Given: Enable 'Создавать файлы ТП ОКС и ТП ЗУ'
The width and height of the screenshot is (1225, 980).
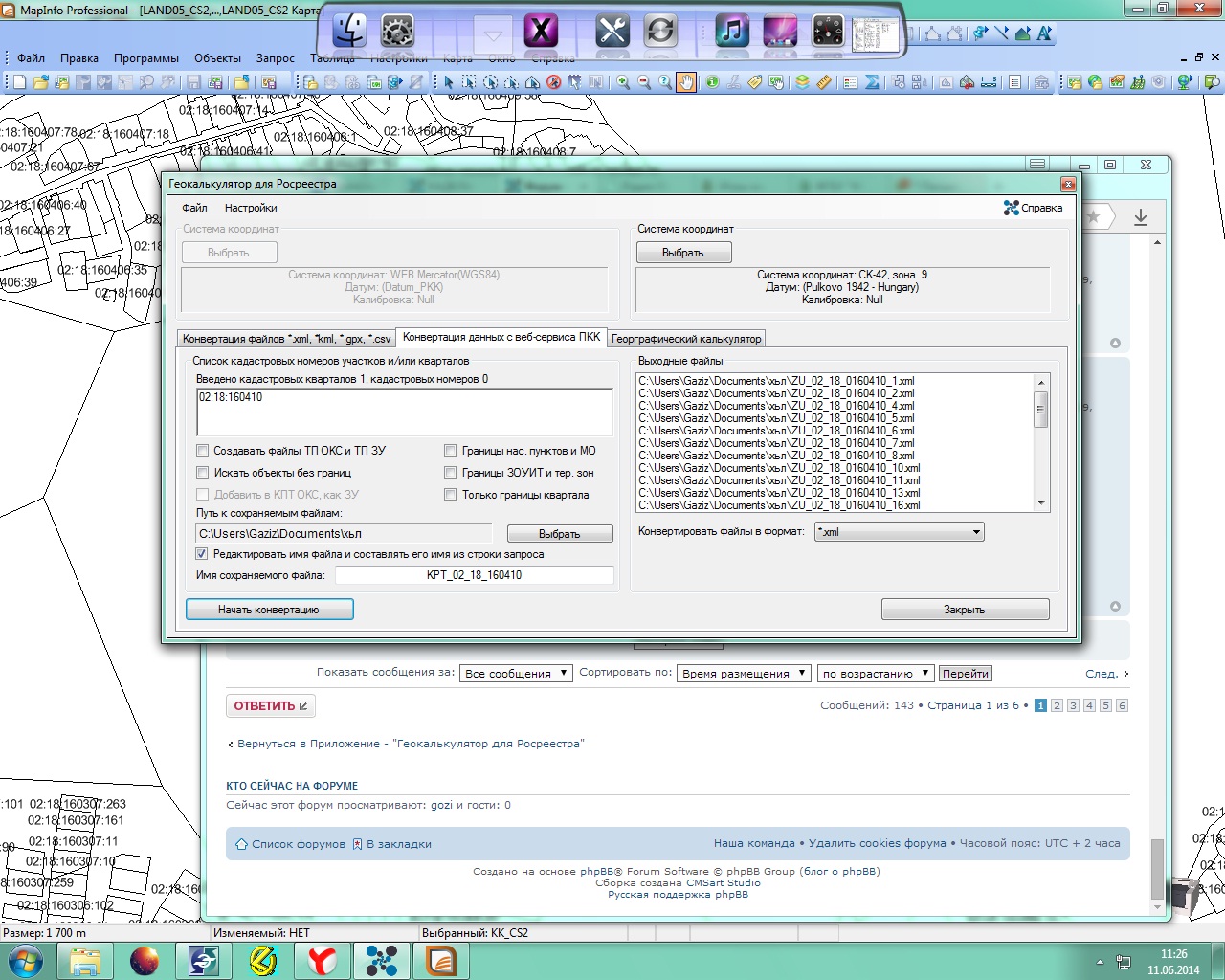Looking at the screenshot, I should pos(202,451).
